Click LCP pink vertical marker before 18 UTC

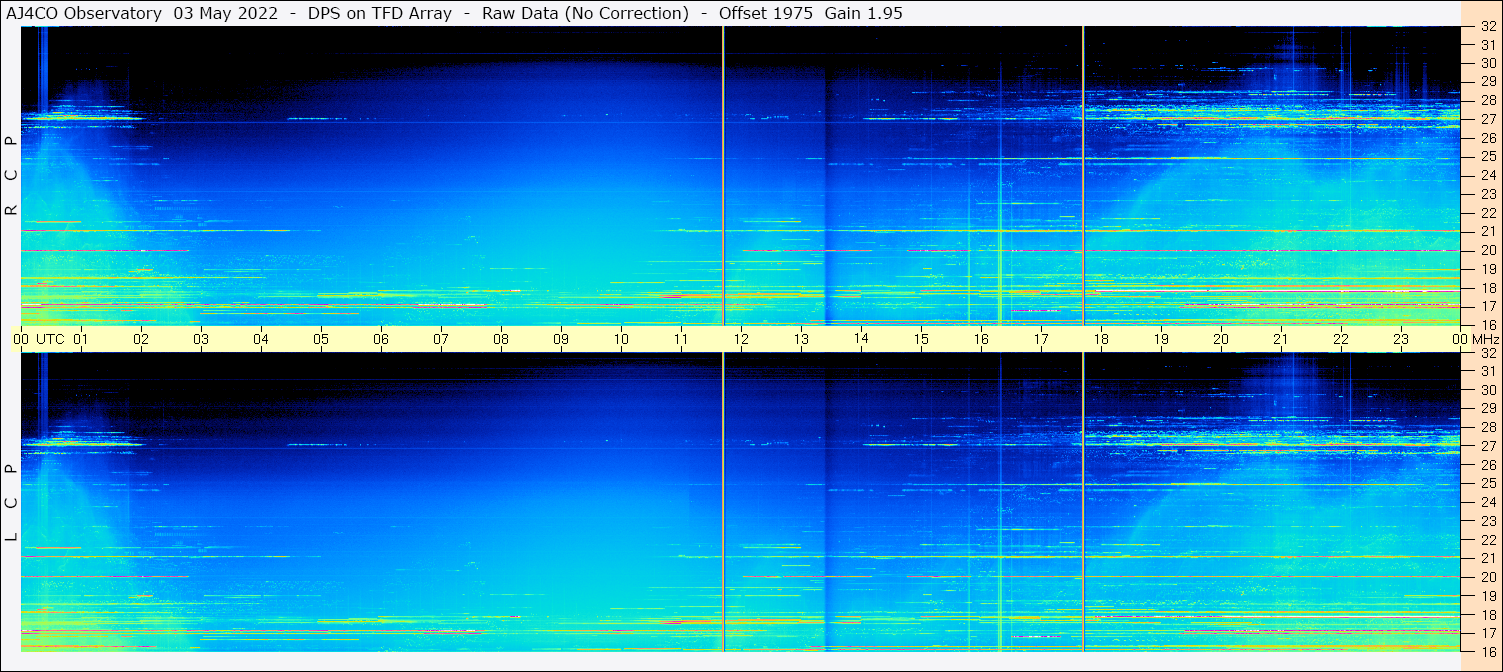point(1083,502)
